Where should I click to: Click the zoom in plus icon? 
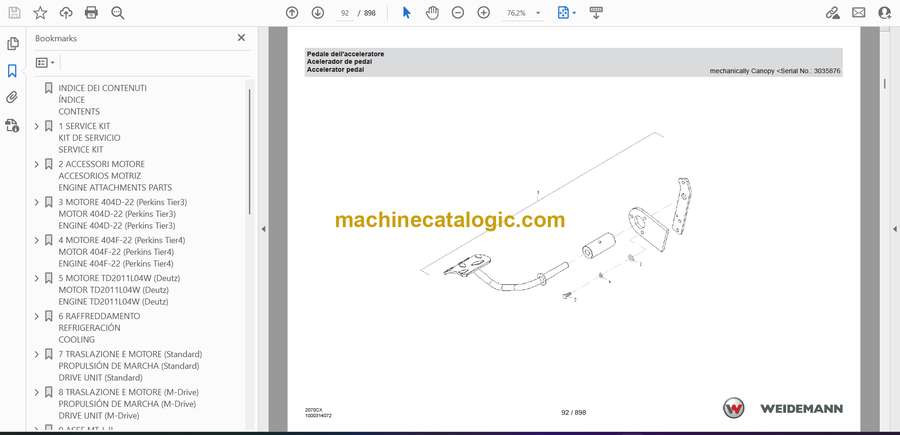tap(484, 13)
